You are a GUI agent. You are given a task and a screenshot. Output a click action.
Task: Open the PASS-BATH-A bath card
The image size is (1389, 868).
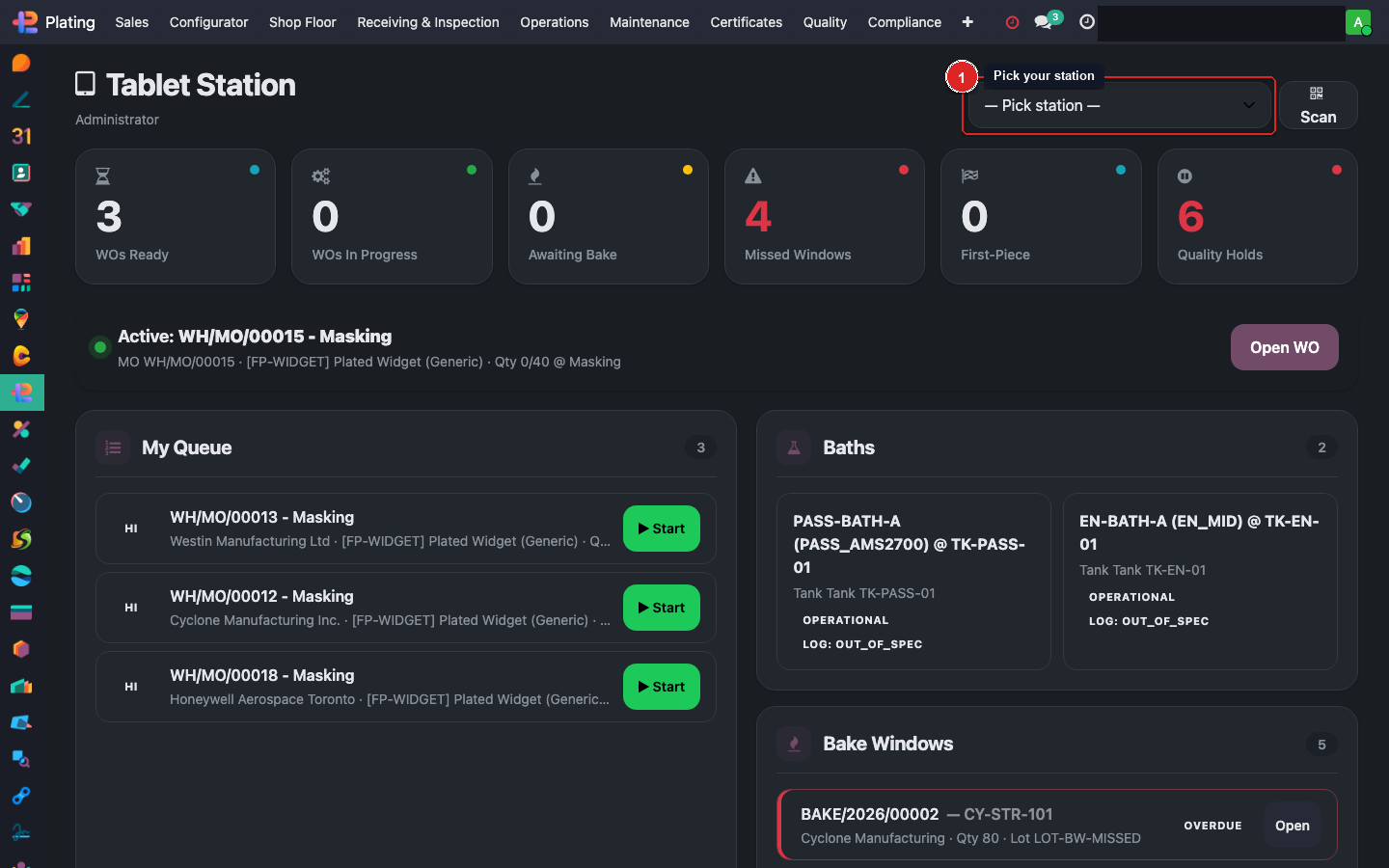[912, 581]
